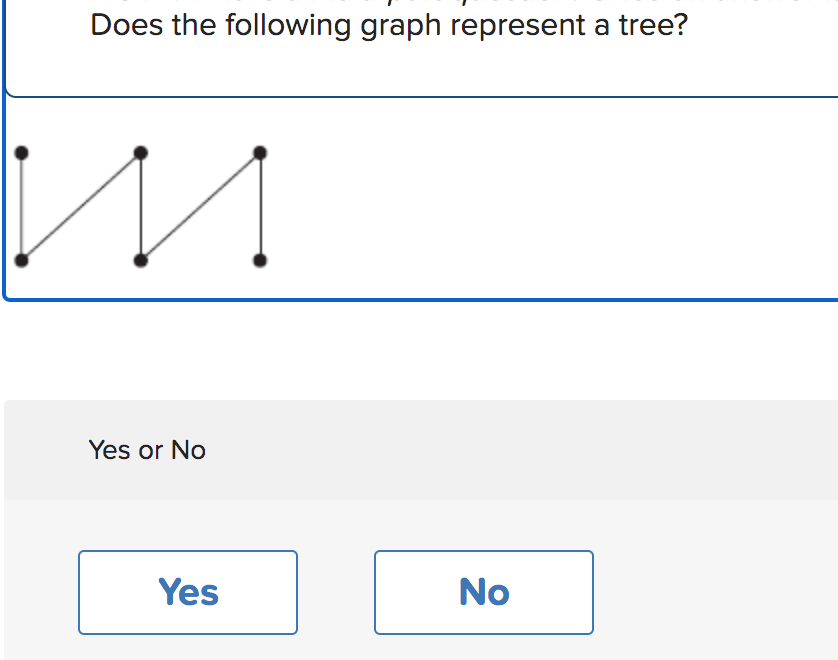Click the diagonal edge between middle and right columns
The height and width of the screenshot is (660, 838).
click(200, 206)
